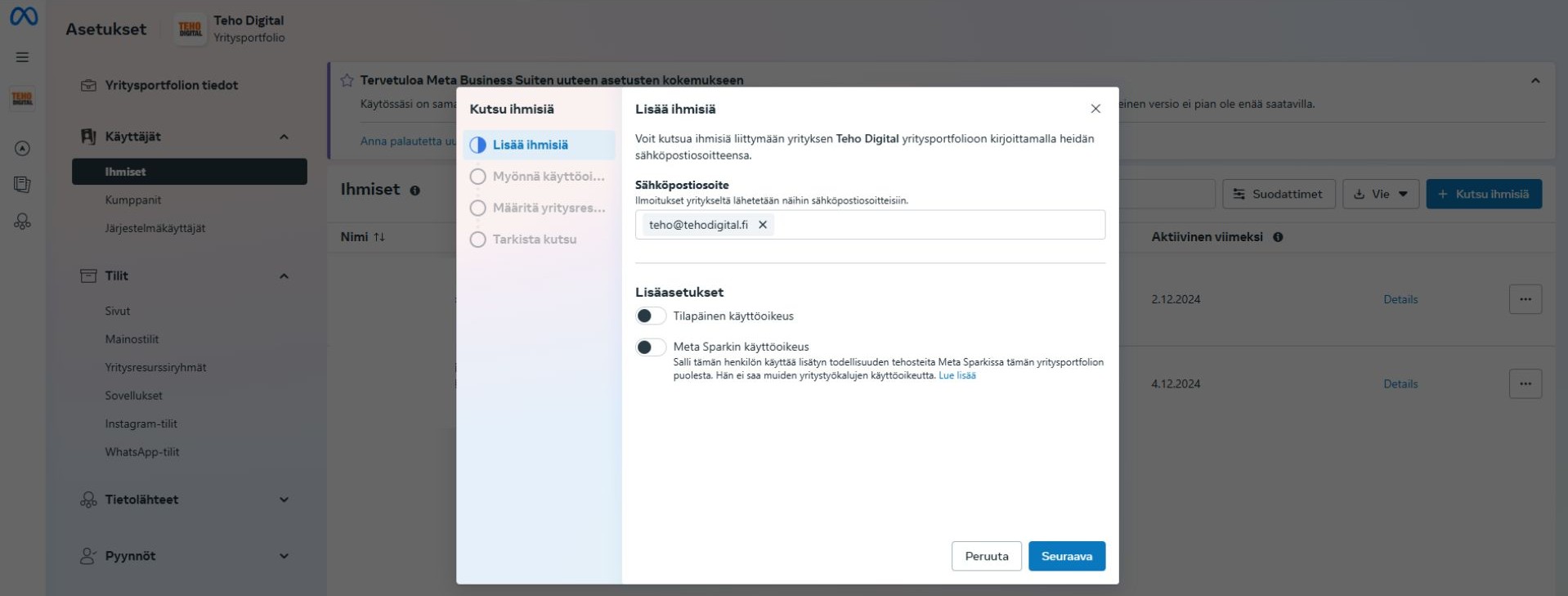Screen dimensions: 1568x596
Task: Open three-dot menu for 4.12.2024 row
Action: coord(1525,383)
